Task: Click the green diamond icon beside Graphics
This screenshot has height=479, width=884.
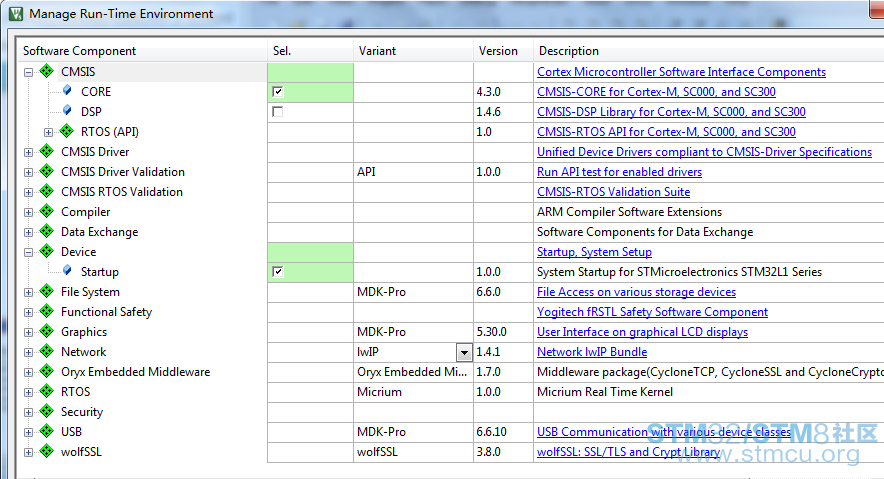Action: point(47,331)
